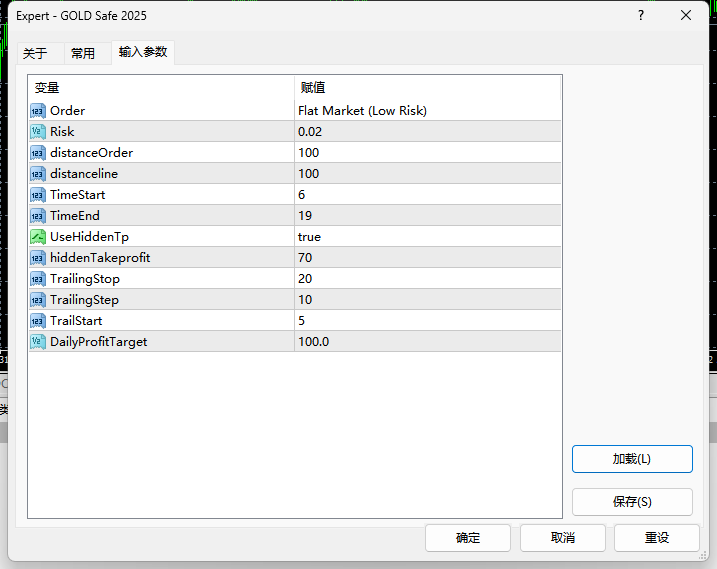The width and height of the screenshot is (717, 569).
Task: Select the DailyProfitTarget variable name
Action: pos(99,342)
